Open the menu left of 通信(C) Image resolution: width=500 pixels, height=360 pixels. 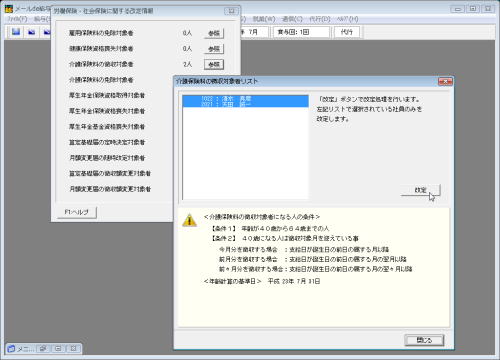click(x=264, y=19)
